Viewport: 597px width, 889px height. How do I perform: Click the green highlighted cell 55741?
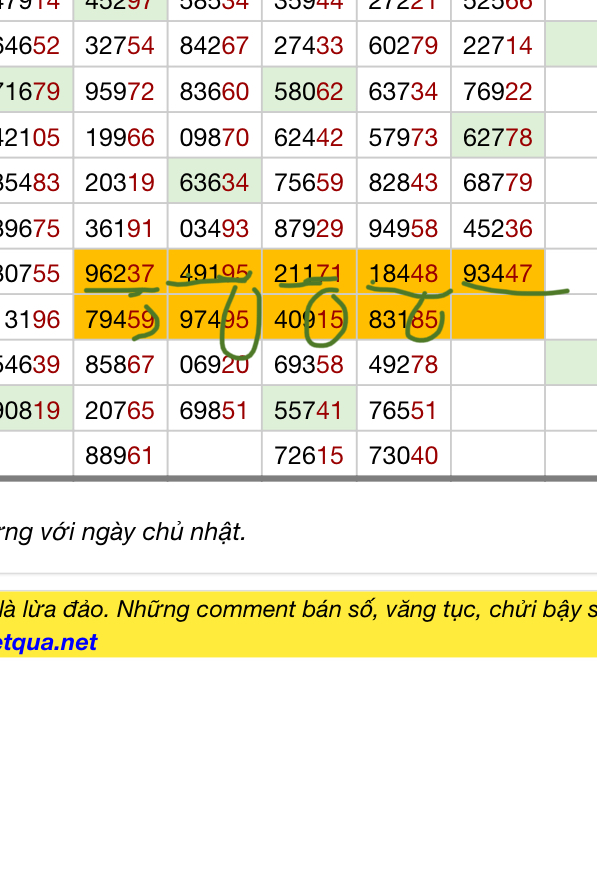pyautogui.click(x=309, y=409)
